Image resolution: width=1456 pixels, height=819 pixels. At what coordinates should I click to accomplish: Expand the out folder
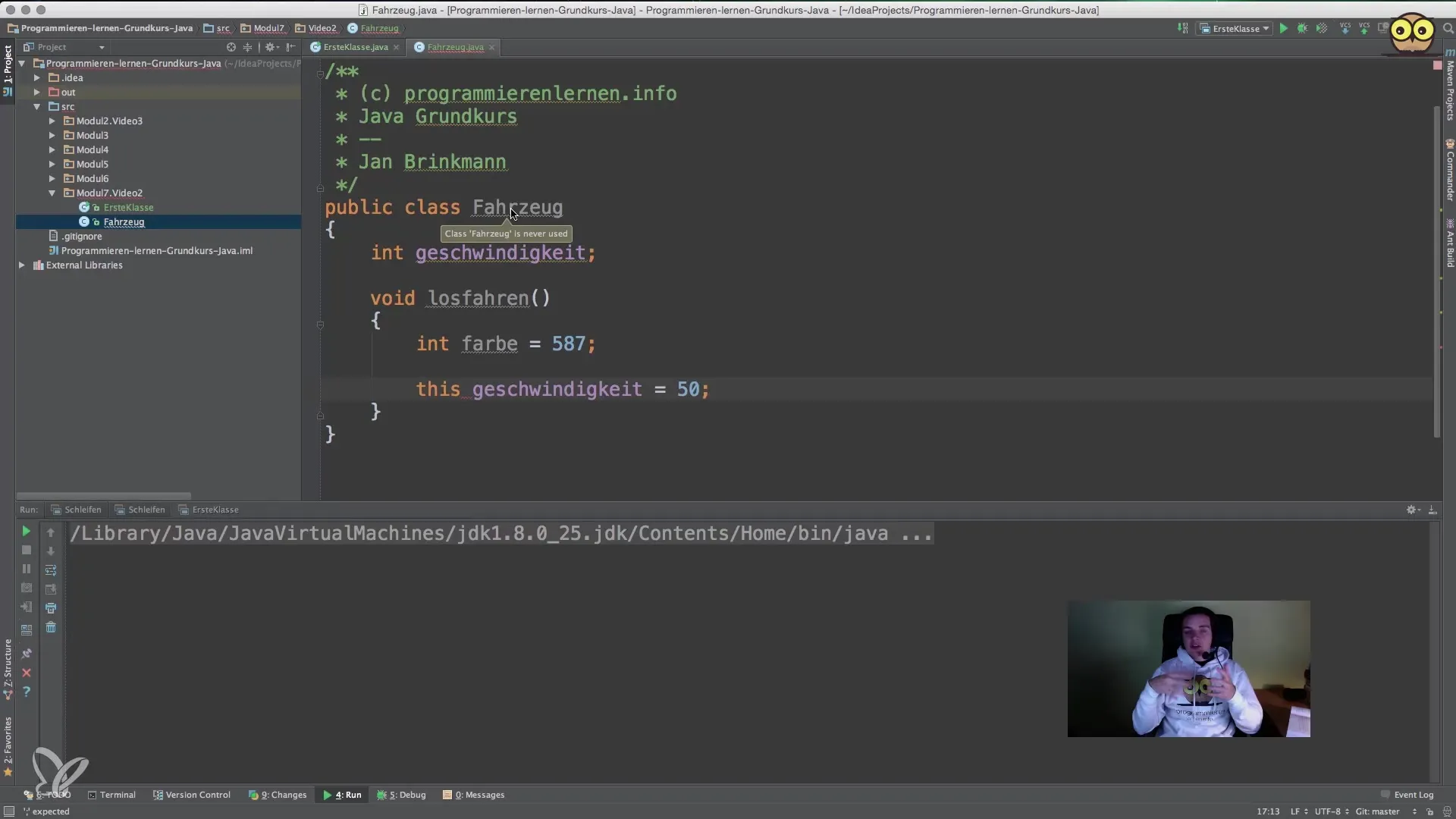(36, 93)
